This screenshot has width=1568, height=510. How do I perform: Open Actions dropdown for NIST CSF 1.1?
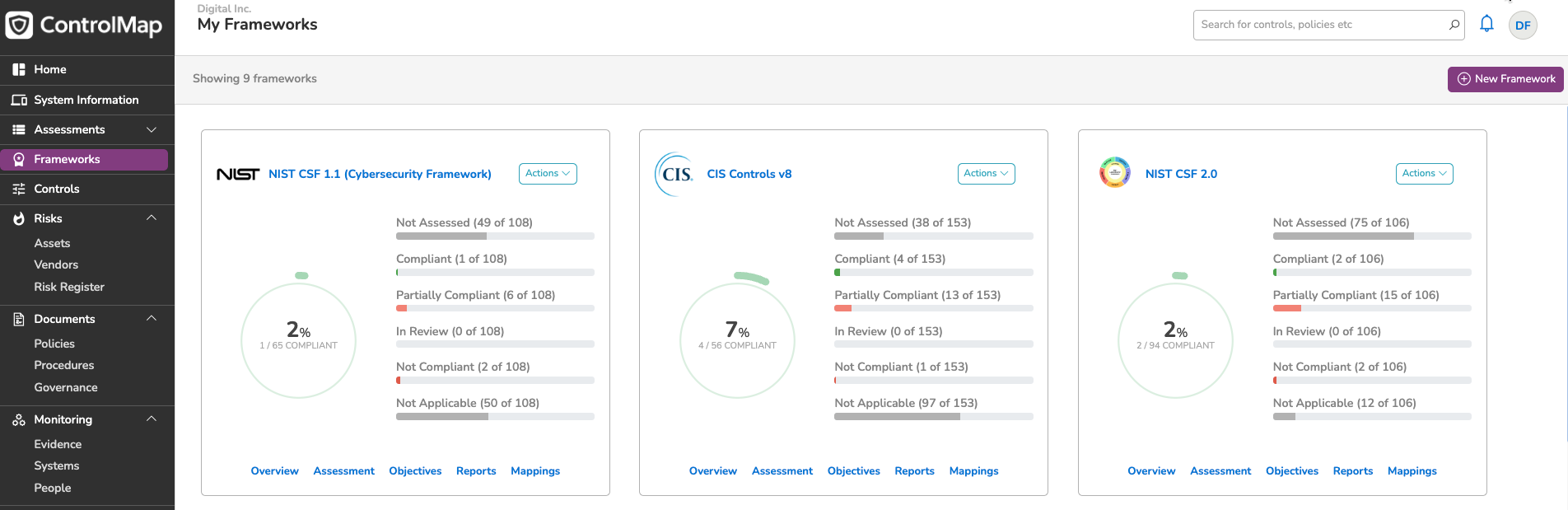point(548,174)
